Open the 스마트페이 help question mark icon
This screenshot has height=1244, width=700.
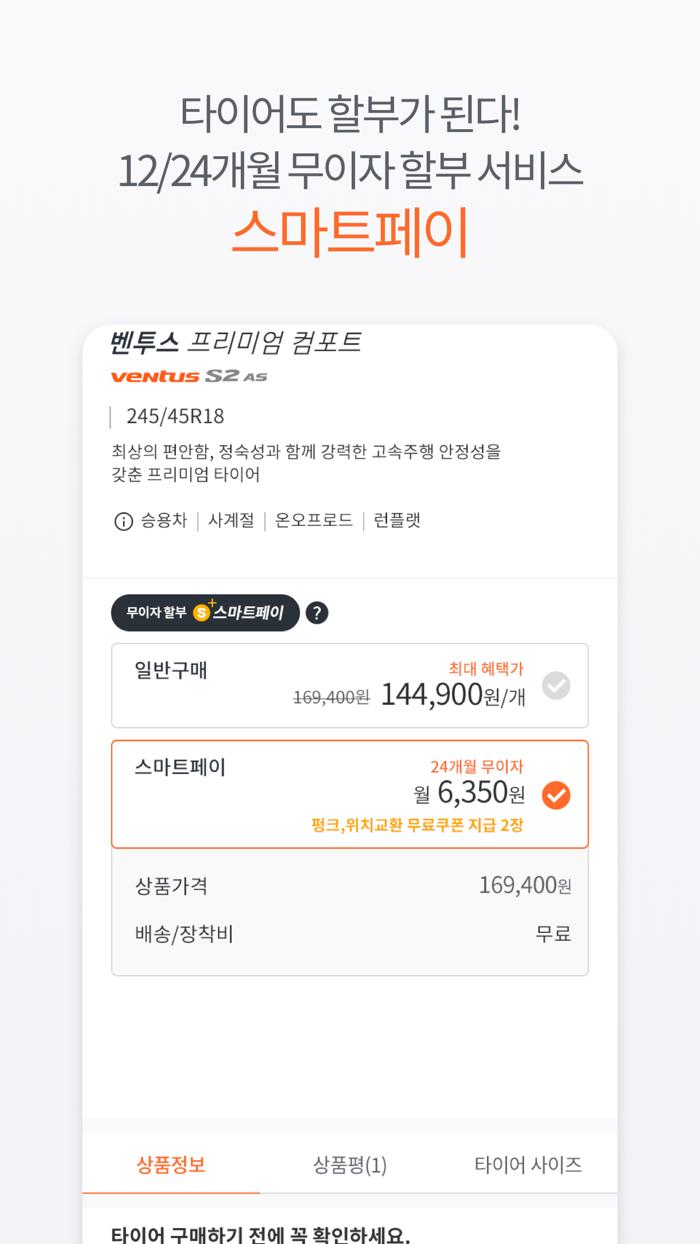click(x=316, y=612)
